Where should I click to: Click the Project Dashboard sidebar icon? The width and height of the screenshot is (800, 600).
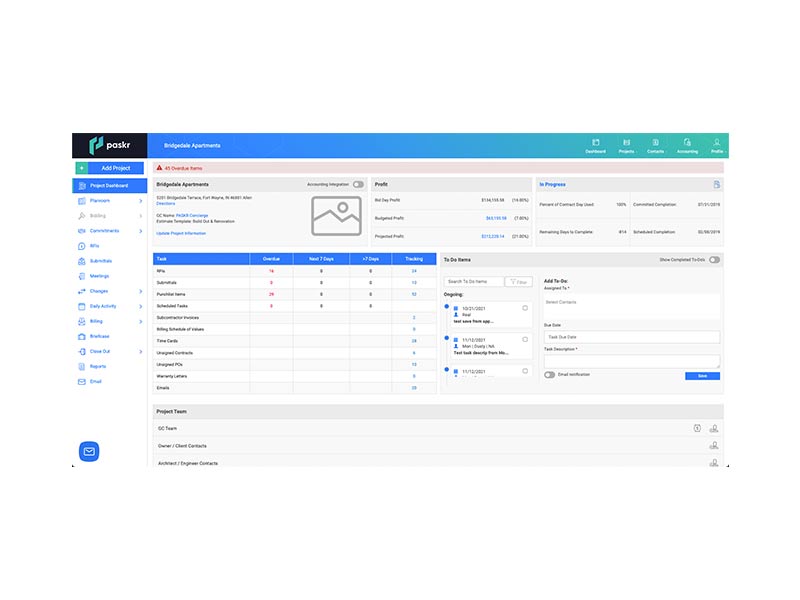82,186
